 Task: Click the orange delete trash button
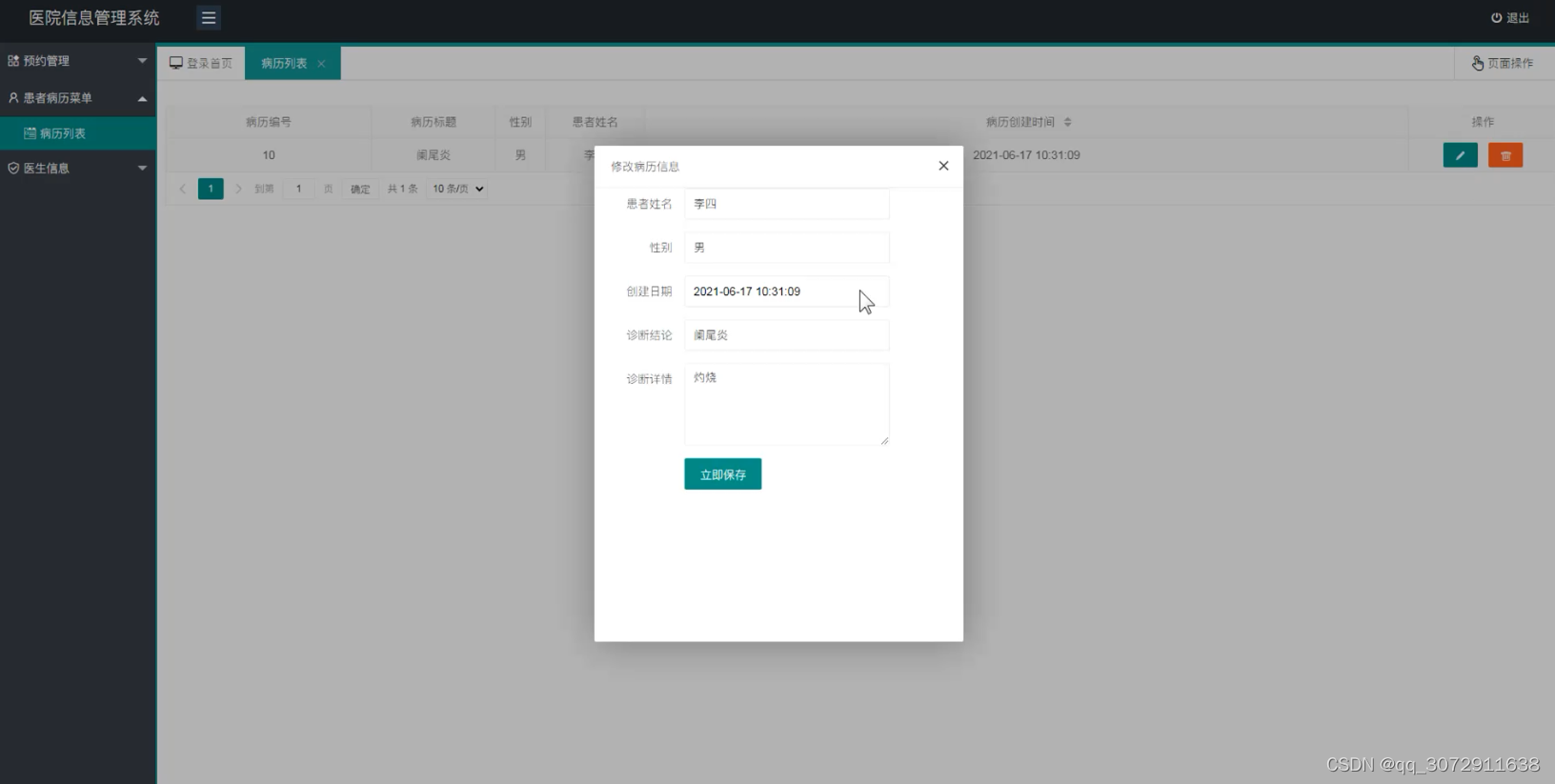pos(1505,155)
